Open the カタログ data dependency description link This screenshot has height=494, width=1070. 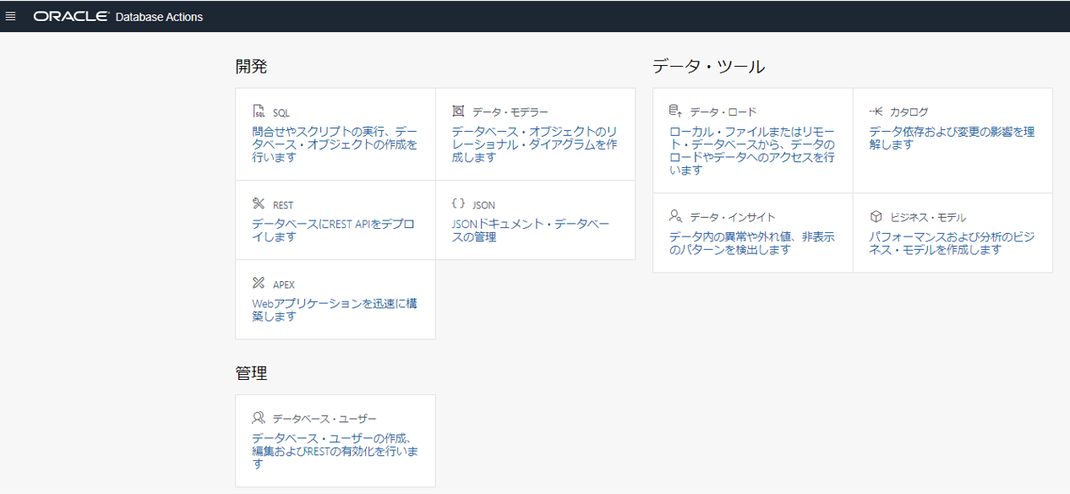952,138
